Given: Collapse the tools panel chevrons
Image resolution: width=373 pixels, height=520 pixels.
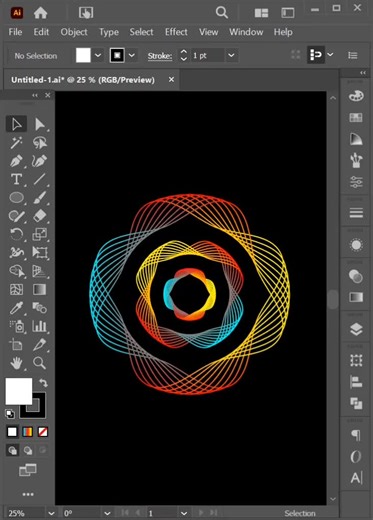Looking at the screenshot, I should (35, 95).
